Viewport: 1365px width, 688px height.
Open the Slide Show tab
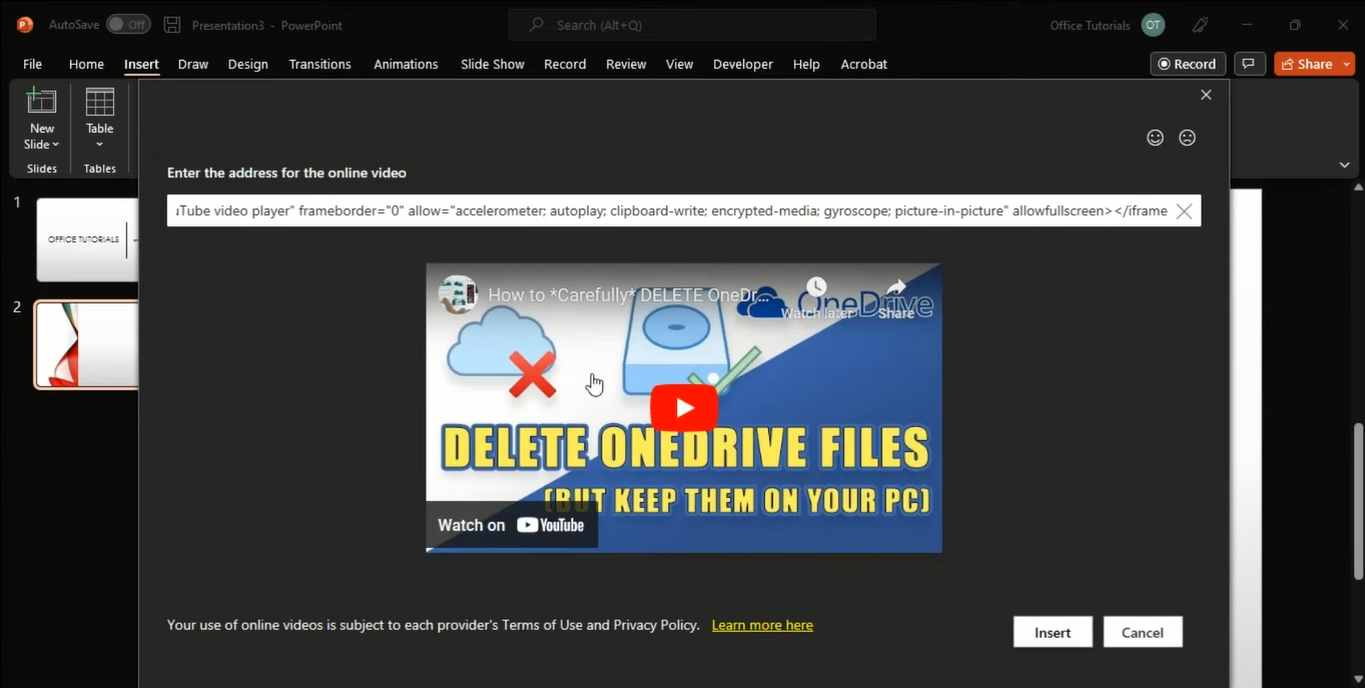coord(491,63)
